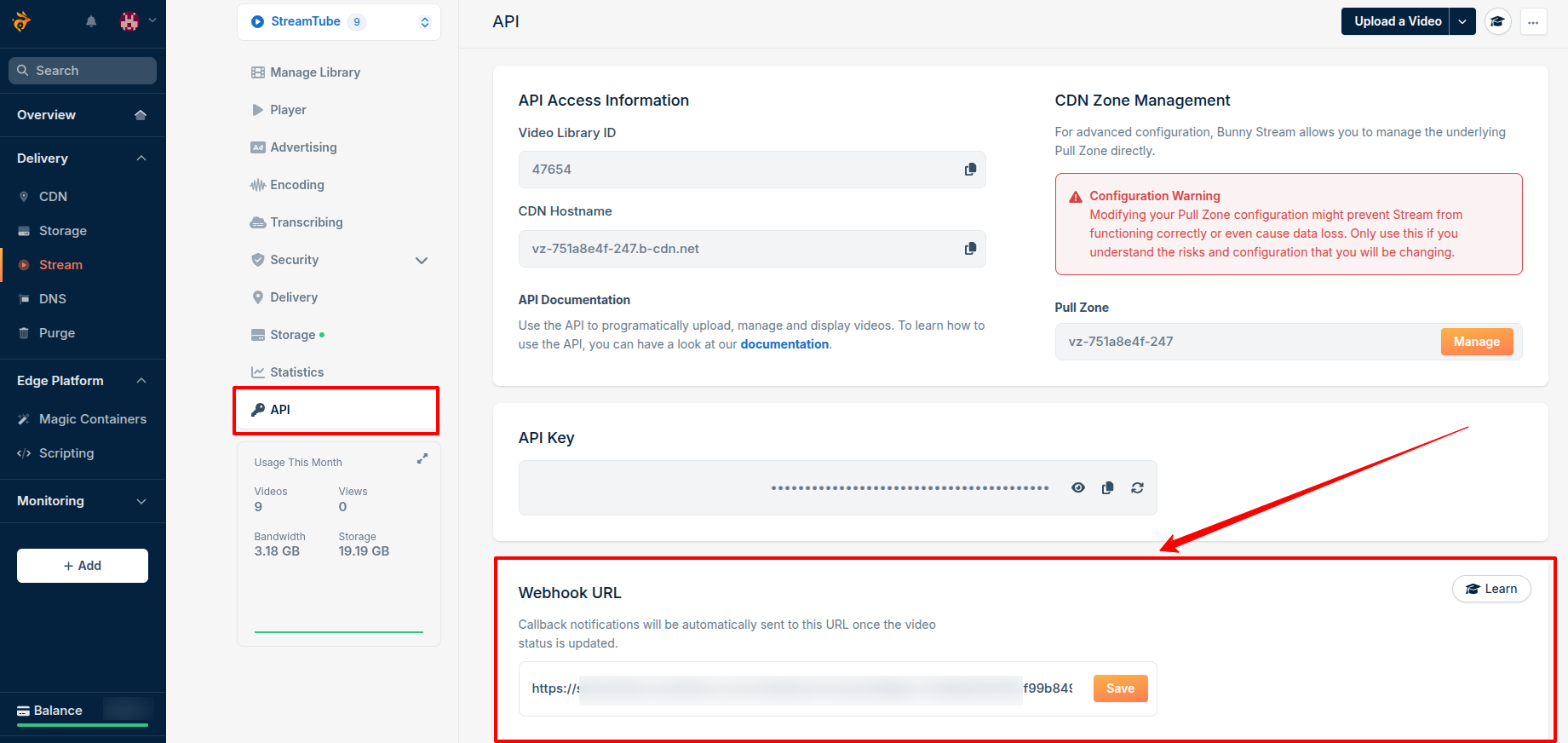Reveal the hidden API key
The height and width of the screenshot is (743, 1568).
(1078, 488)
